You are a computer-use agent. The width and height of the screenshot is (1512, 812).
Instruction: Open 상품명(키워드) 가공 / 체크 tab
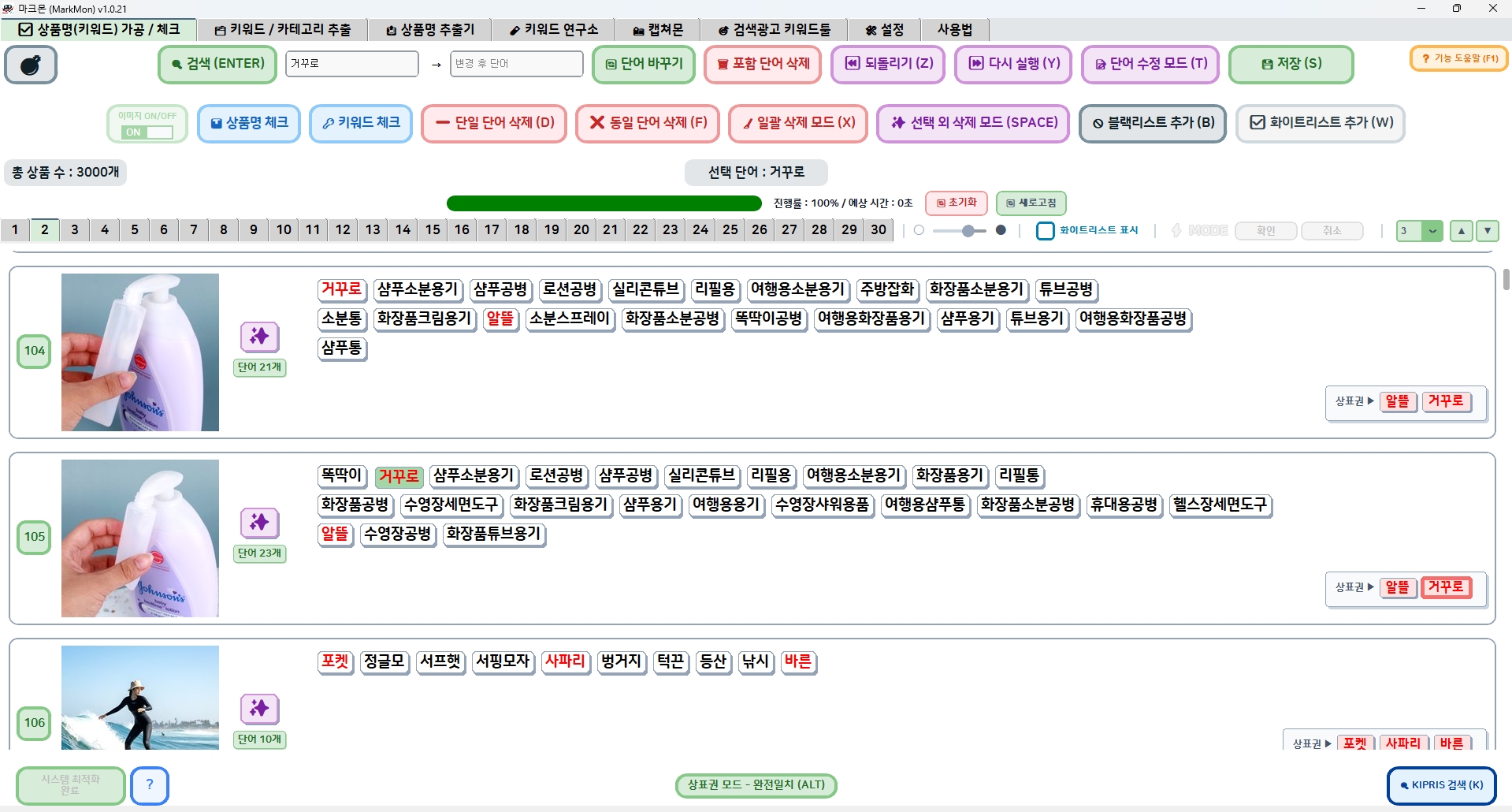99,30
